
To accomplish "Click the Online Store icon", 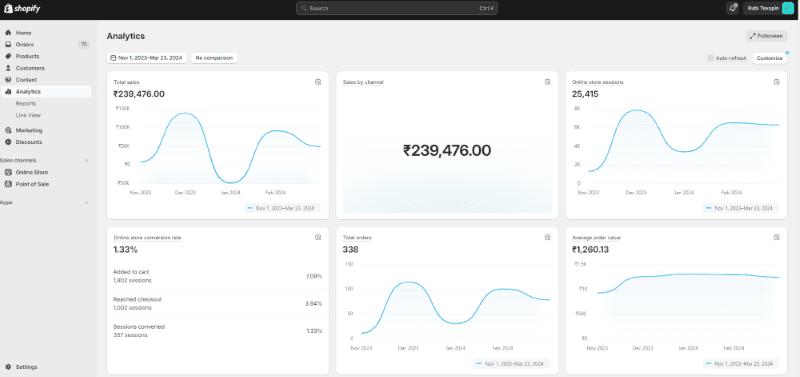I will [8, 172].
